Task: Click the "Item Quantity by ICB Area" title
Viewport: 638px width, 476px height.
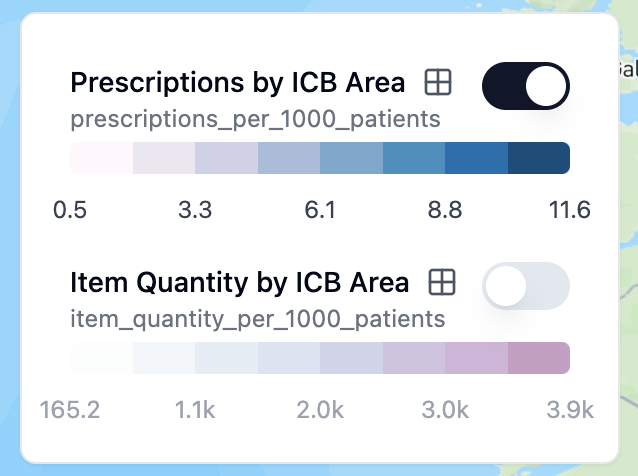Action: (240, 282)
